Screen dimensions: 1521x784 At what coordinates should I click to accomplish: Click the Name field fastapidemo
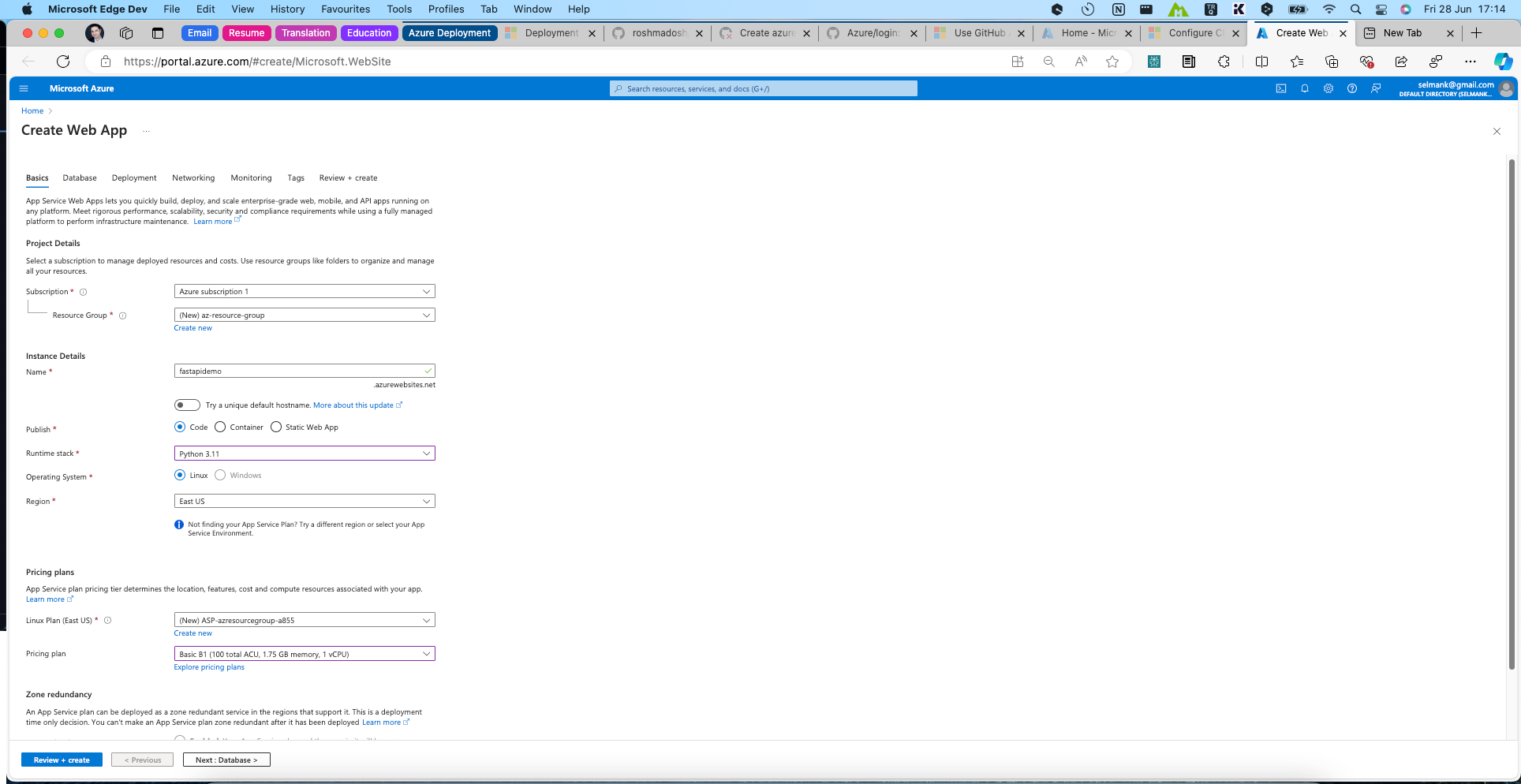coord(305,371)
